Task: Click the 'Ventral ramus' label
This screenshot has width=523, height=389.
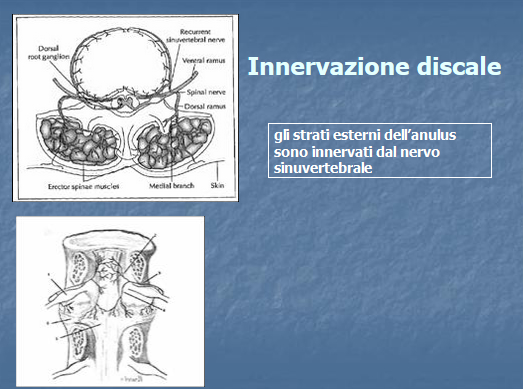Action: click(203, 61)
